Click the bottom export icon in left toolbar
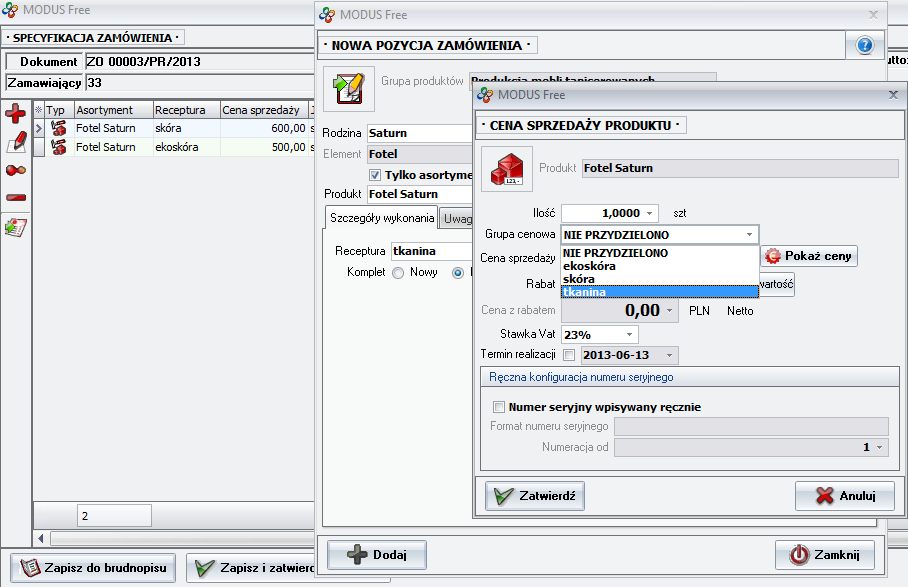 pyautogui.click(x=16, y=227)
